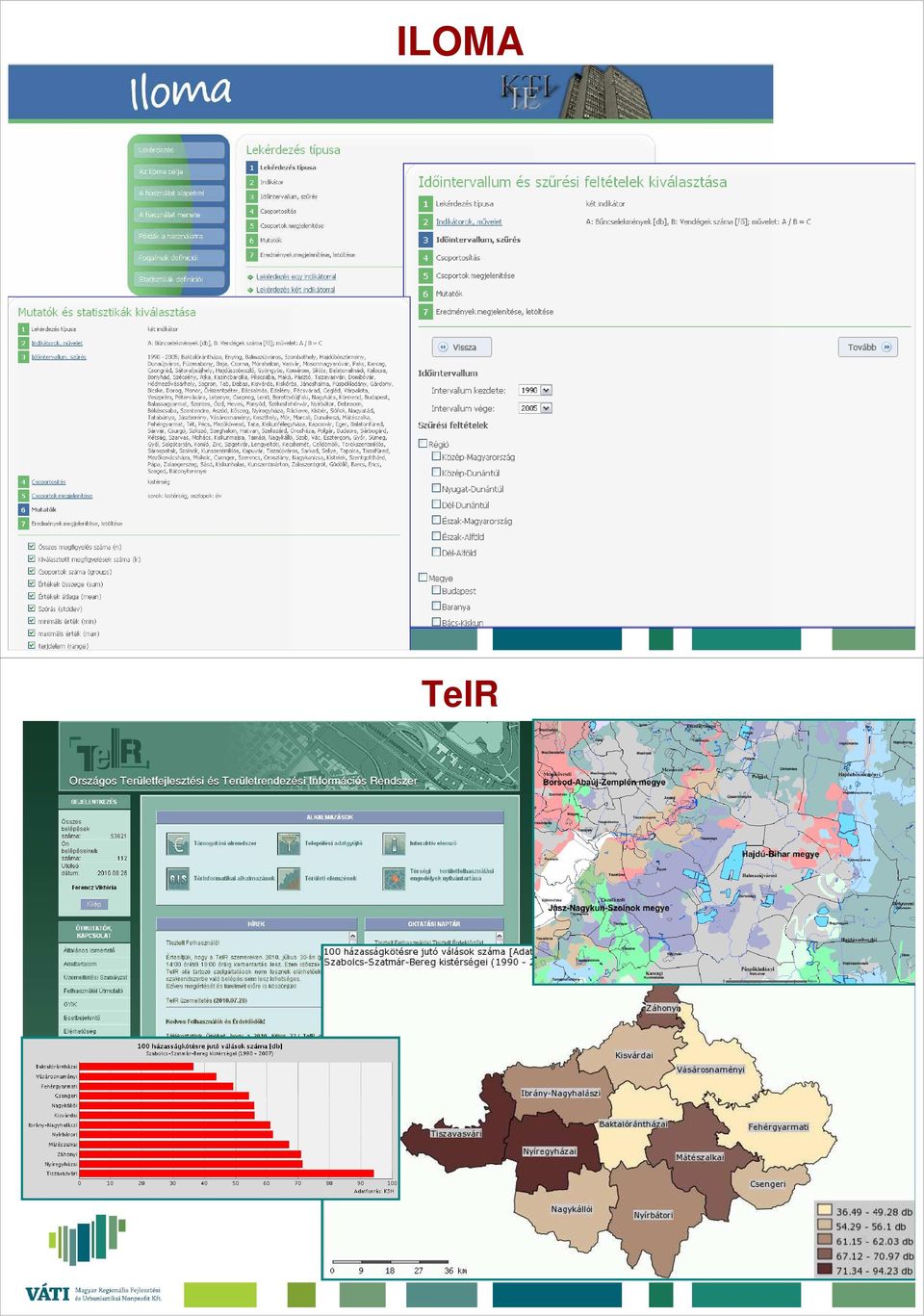
Task: Tick the Dél-Dunántúl checkbox
Action: click(436, 504)
